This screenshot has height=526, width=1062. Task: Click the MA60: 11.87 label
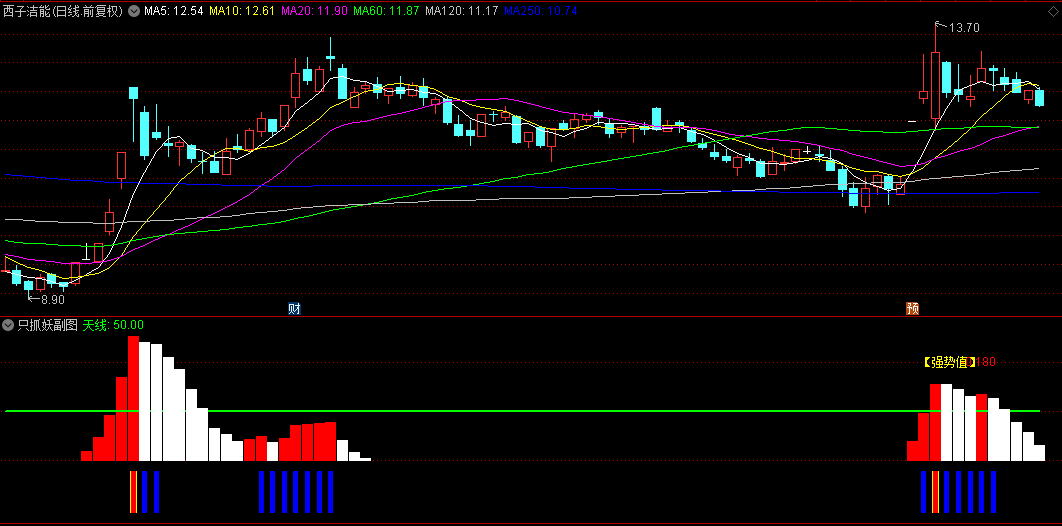(x=386, y=12)
